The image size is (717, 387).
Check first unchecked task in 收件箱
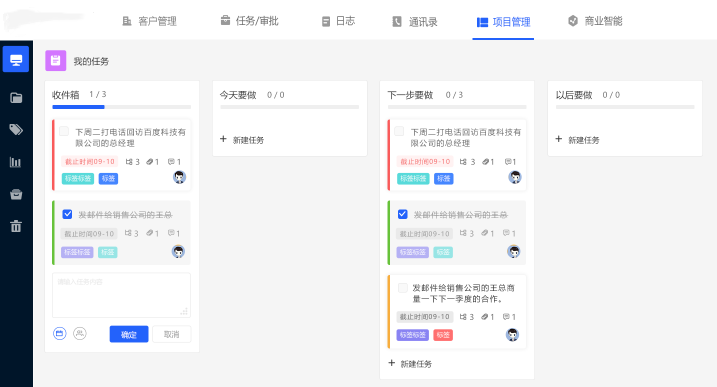tap(64, 132)
